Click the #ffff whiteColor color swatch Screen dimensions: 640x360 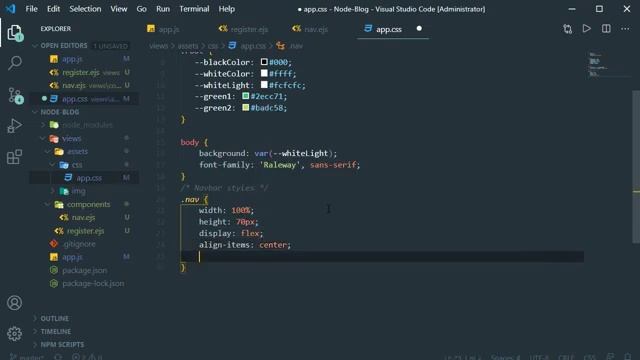click(264, 73)
